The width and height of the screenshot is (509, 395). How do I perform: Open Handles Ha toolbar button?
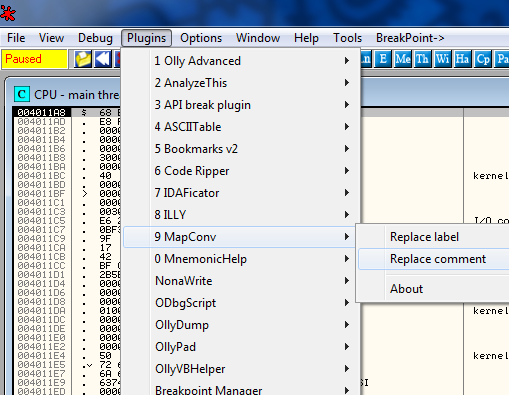462,59
